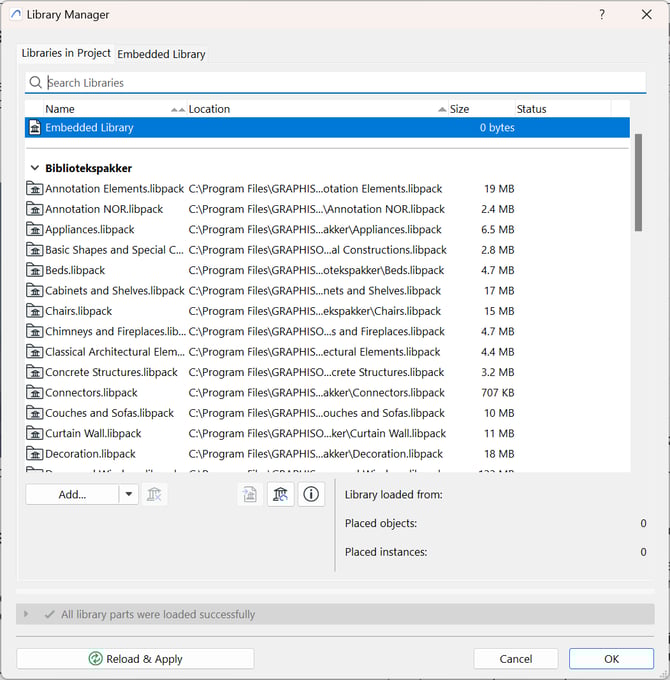Click the library refresh icon beside the info button

coord(281,494)
